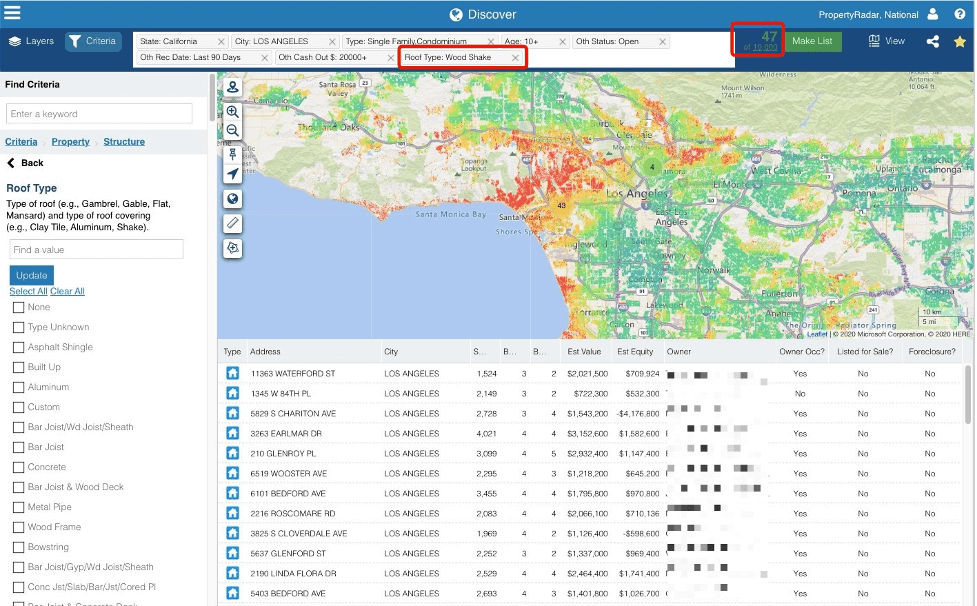Click the Make List button

[812, 41]
